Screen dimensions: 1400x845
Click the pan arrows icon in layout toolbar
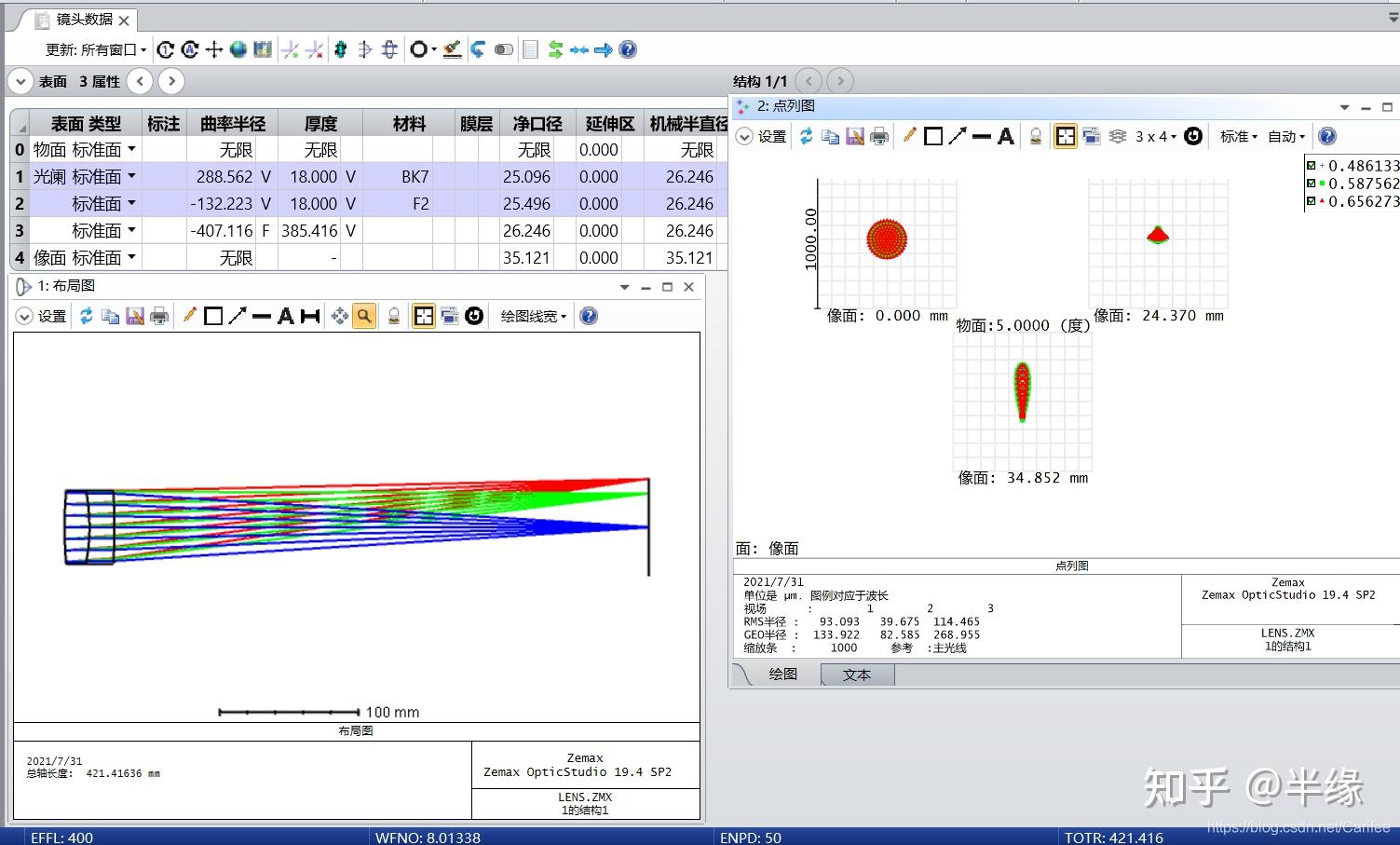tap(339, 317)
